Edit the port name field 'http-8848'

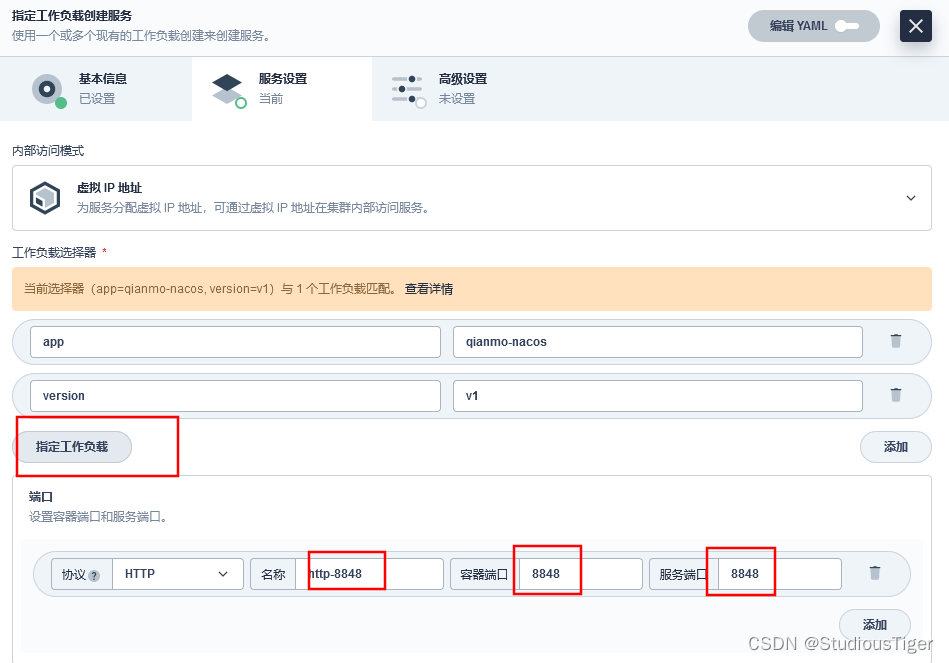click(x=369, y=574)
